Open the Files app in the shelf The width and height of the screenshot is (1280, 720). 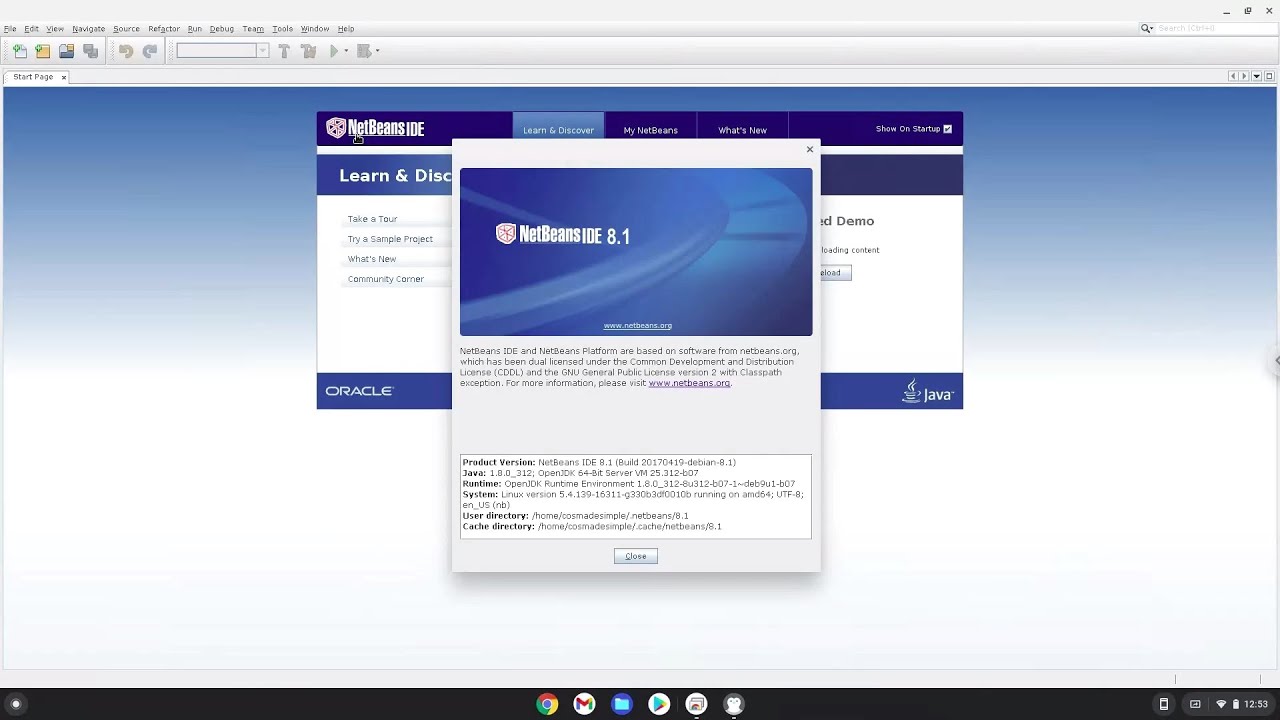tap(622, 704)
